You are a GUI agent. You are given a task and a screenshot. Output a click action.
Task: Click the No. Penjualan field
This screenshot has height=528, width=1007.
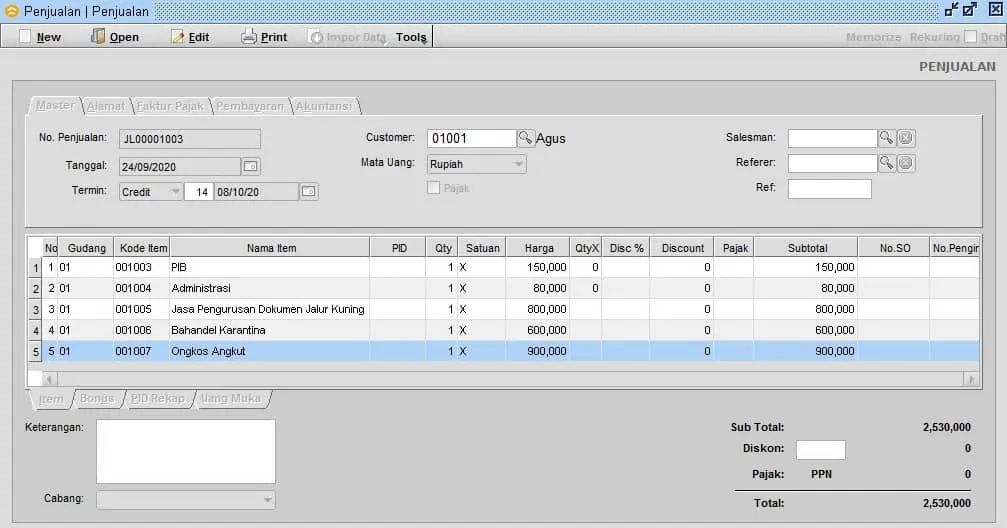click(x=189, y=139)
